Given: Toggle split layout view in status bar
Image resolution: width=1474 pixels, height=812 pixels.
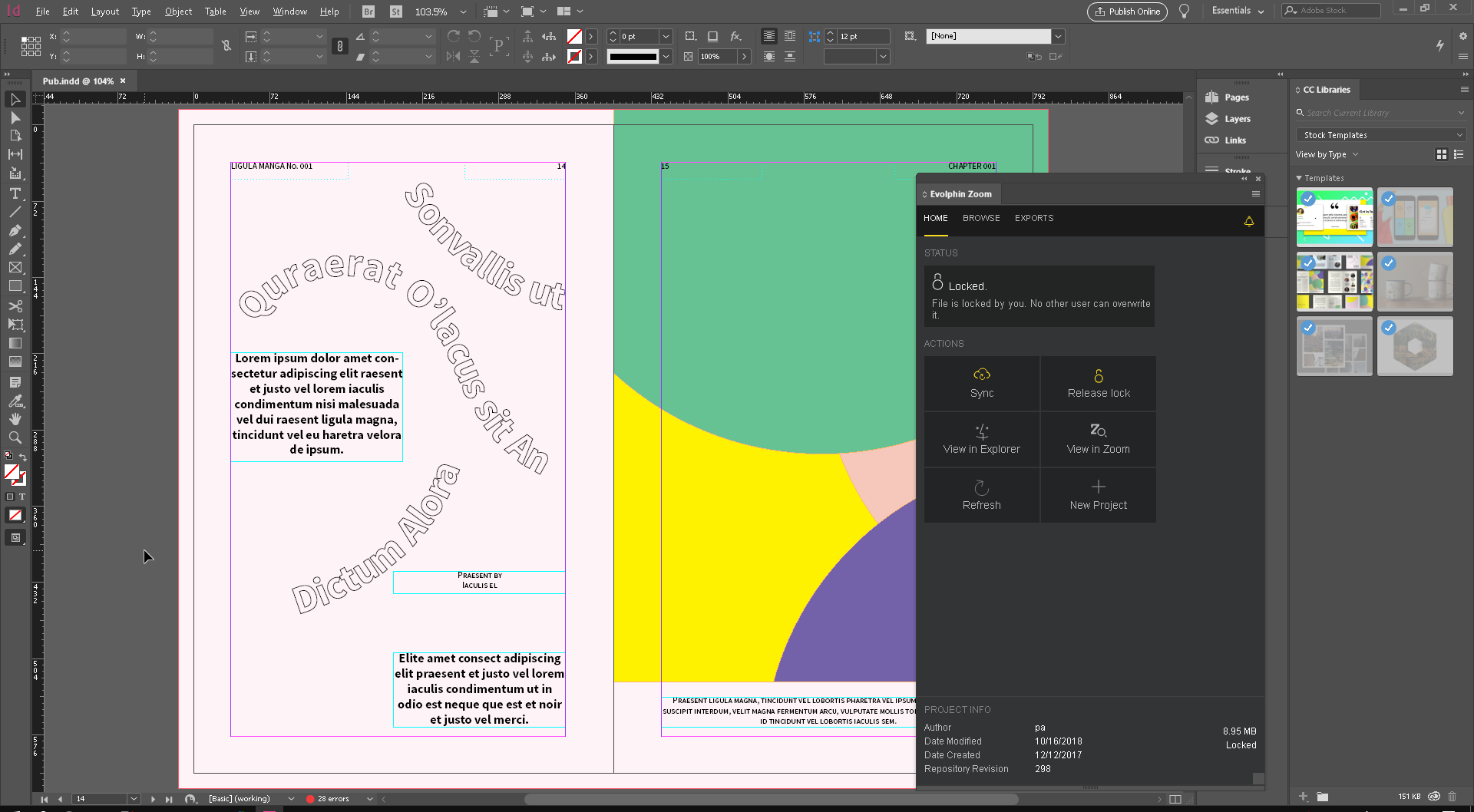Looking at the screenshot, I should point(1175,799).
